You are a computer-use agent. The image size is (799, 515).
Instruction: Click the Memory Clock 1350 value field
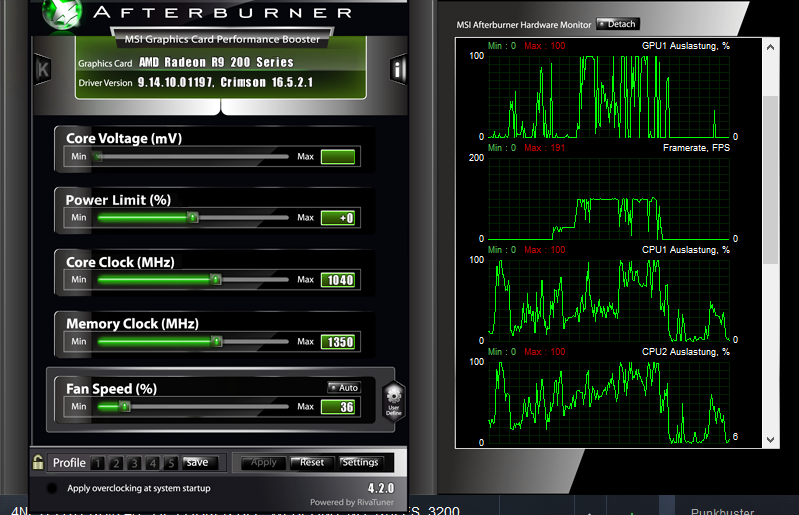coord(338,342)
